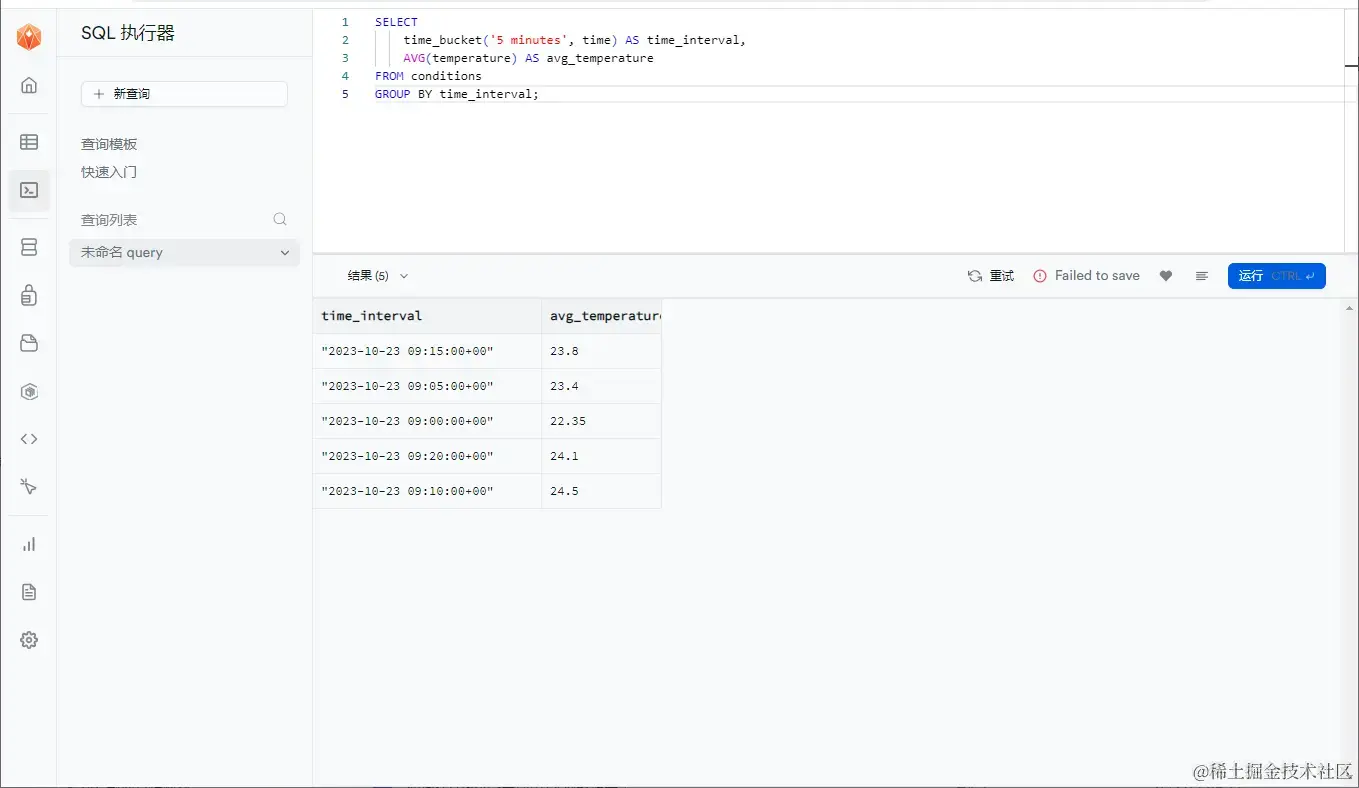Click the SELECT keyword on line 1
The height and width of the screenshot is (788, 1359).
coord(396,22)
